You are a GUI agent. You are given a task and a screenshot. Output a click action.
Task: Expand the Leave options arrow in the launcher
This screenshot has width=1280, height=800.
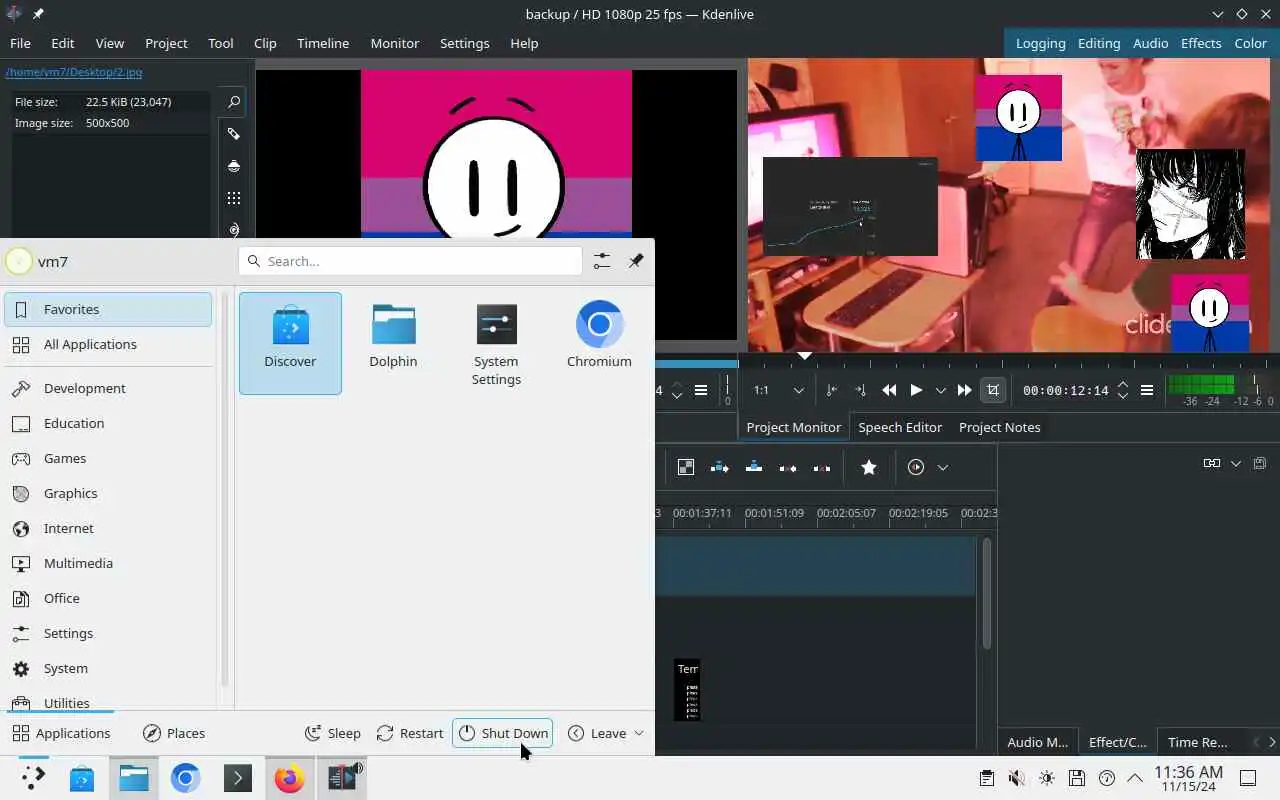[x=639, y=733]
